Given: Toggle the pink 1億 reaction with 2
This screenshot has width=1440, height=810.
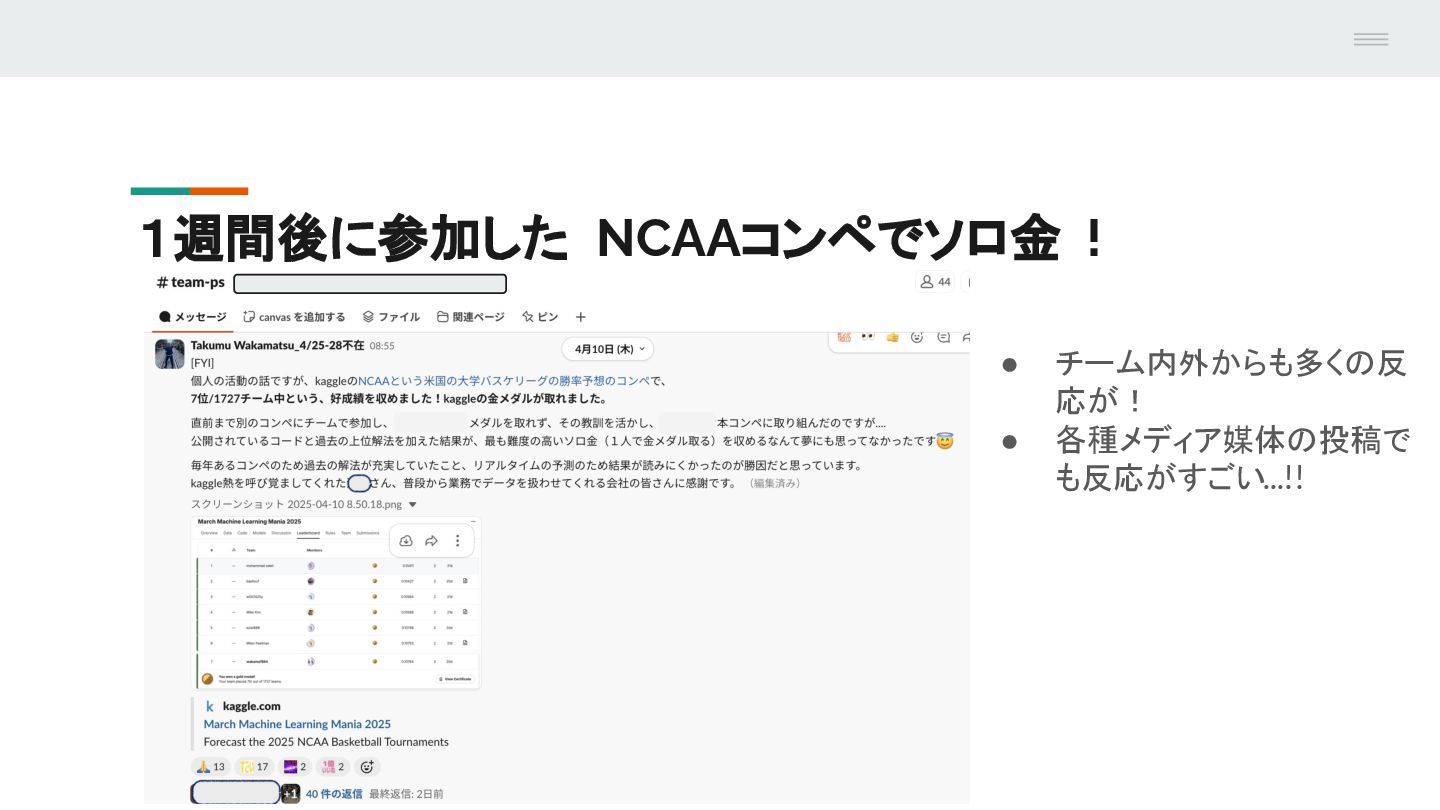Looking at the screenshot, I should click(x=333, y=767).
